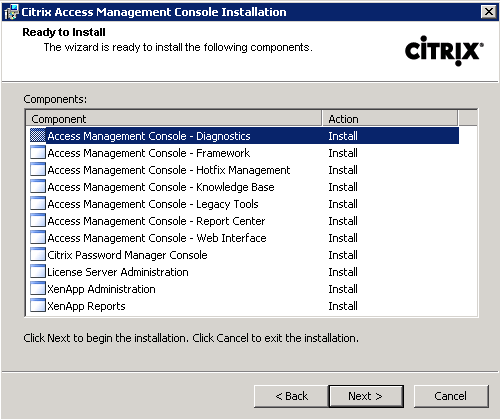Click the XenApp Administration row icon

(x=38, y=289)
